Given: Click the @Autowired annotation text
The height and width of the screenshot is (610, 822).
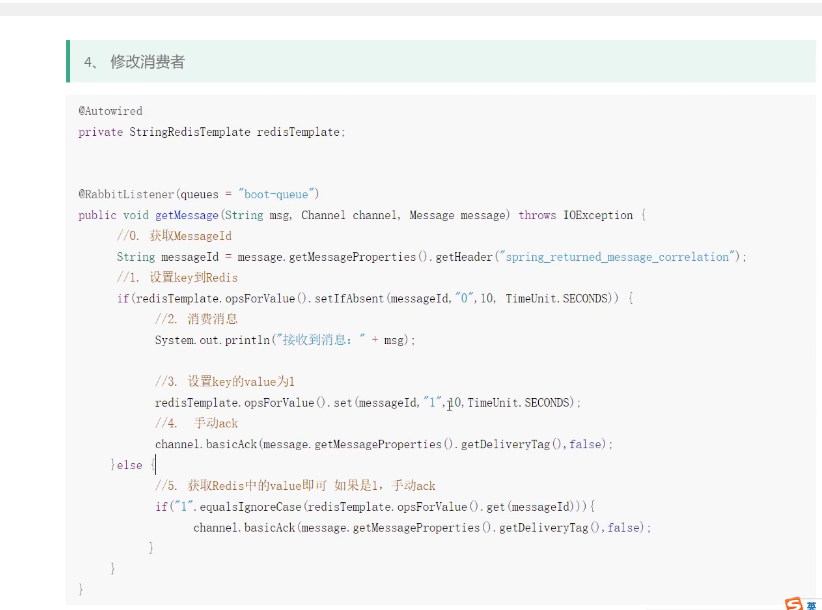Looking at the screenshot, I should (110, 111).
